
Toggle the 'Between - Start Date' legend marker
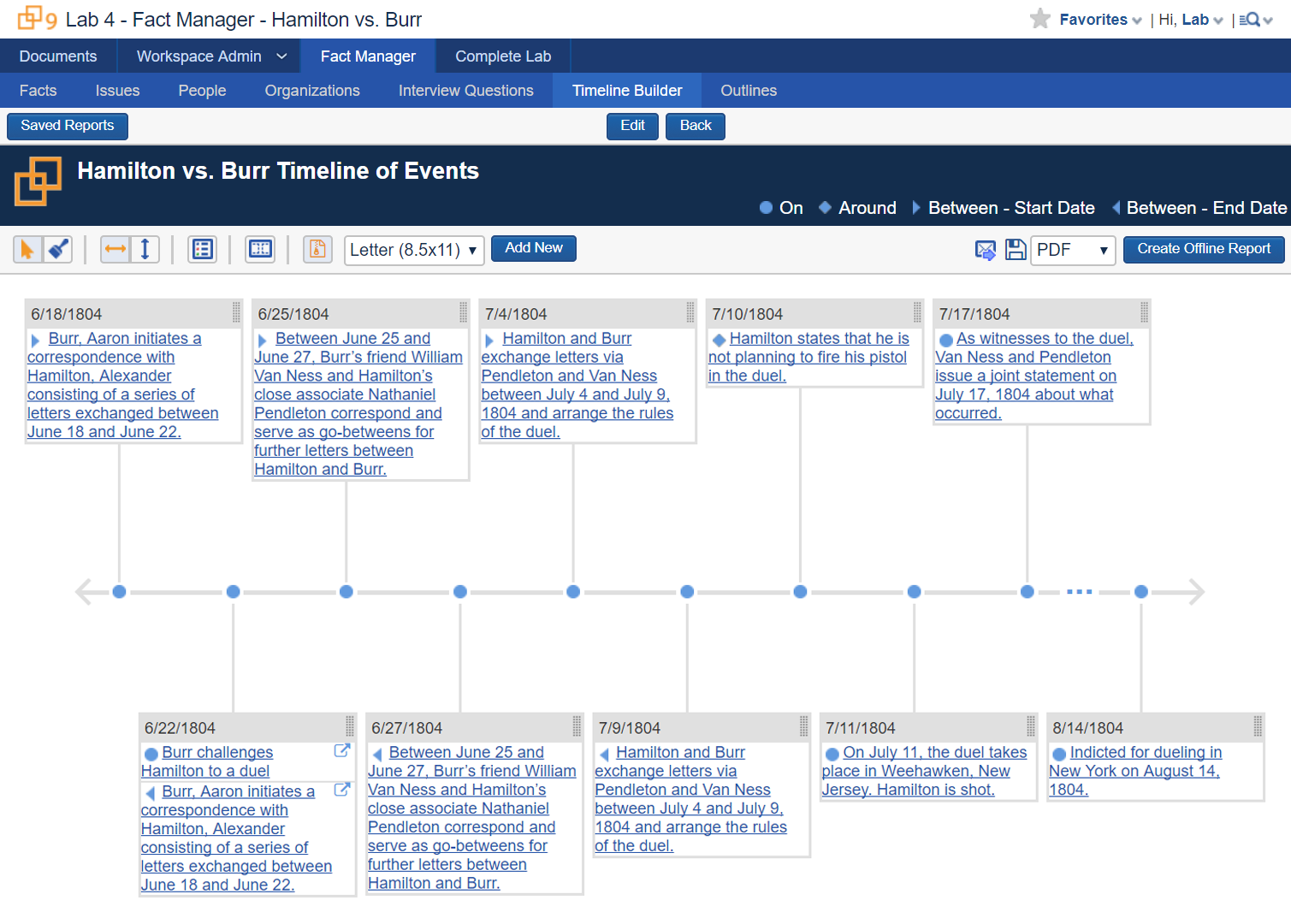(x=915, y=207)
